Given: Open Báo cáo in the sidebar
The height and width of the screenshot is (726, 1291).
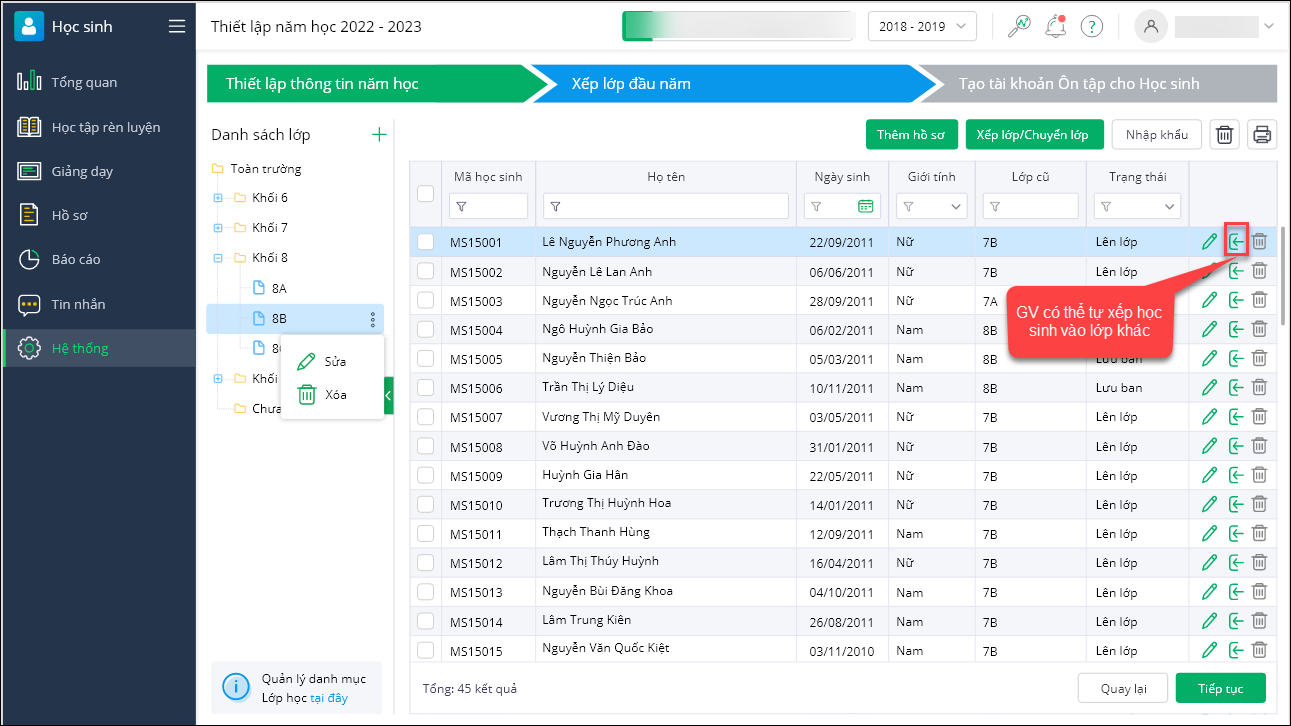Looking at the screenshot, I should click(x=76, y=259).
